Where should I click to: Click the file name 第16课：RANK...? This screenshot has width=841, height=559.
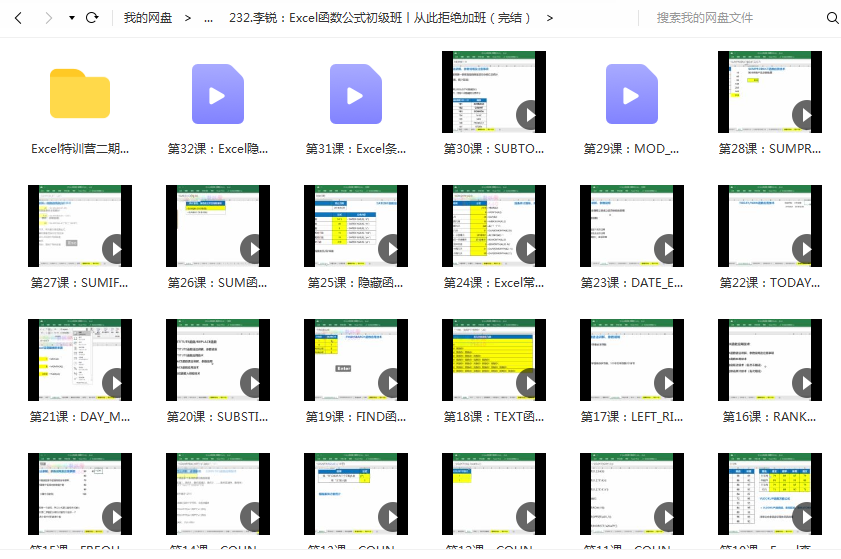pos(770,417)
